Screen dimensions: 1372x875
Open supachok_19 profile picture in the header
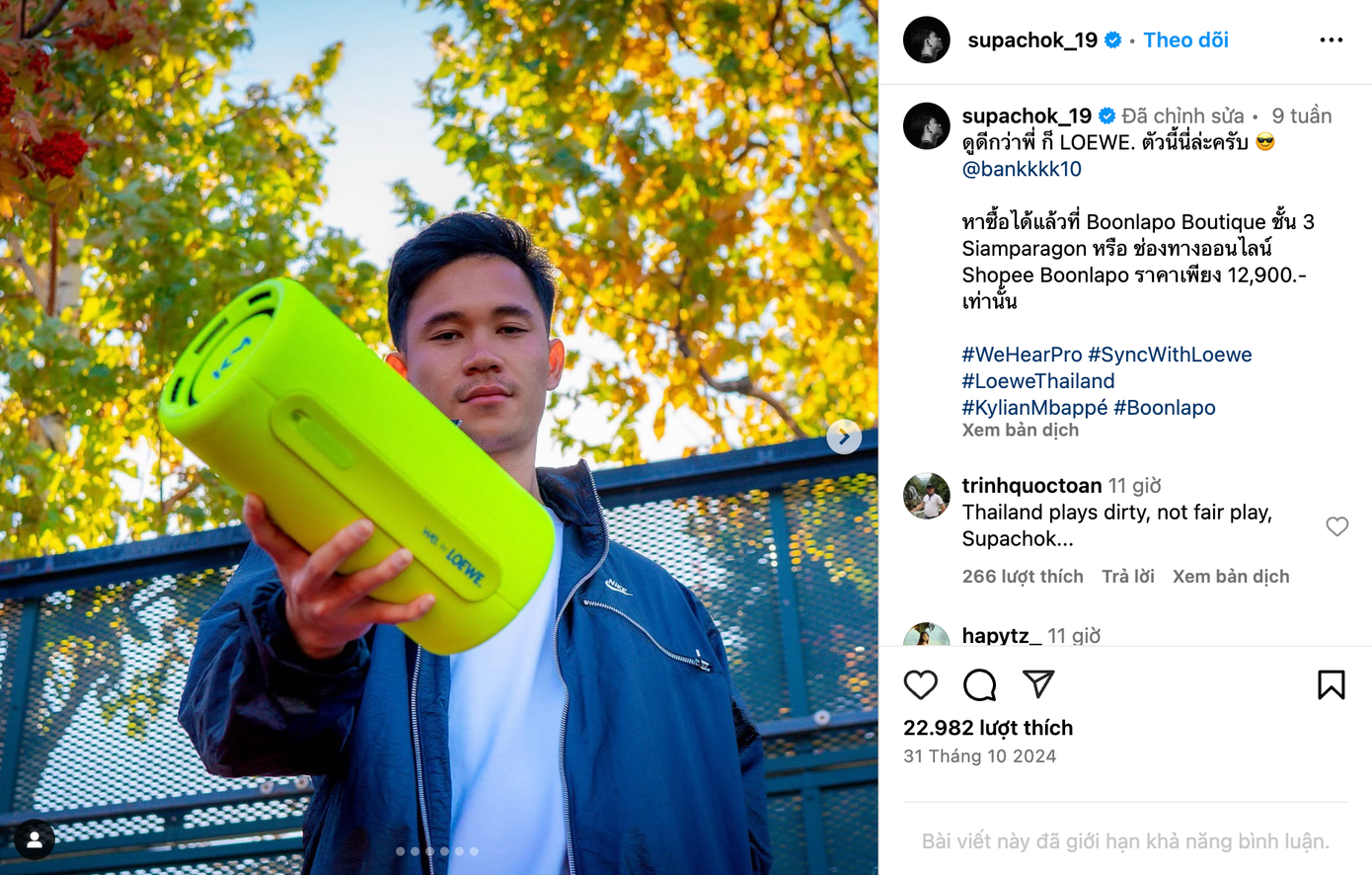tap(926, 40)
